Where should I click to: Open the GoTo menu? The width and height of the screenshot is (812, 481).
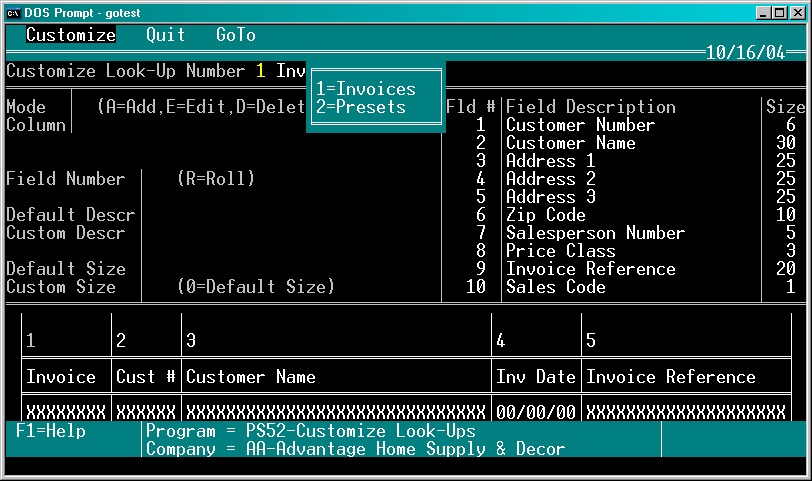point(236,35)
